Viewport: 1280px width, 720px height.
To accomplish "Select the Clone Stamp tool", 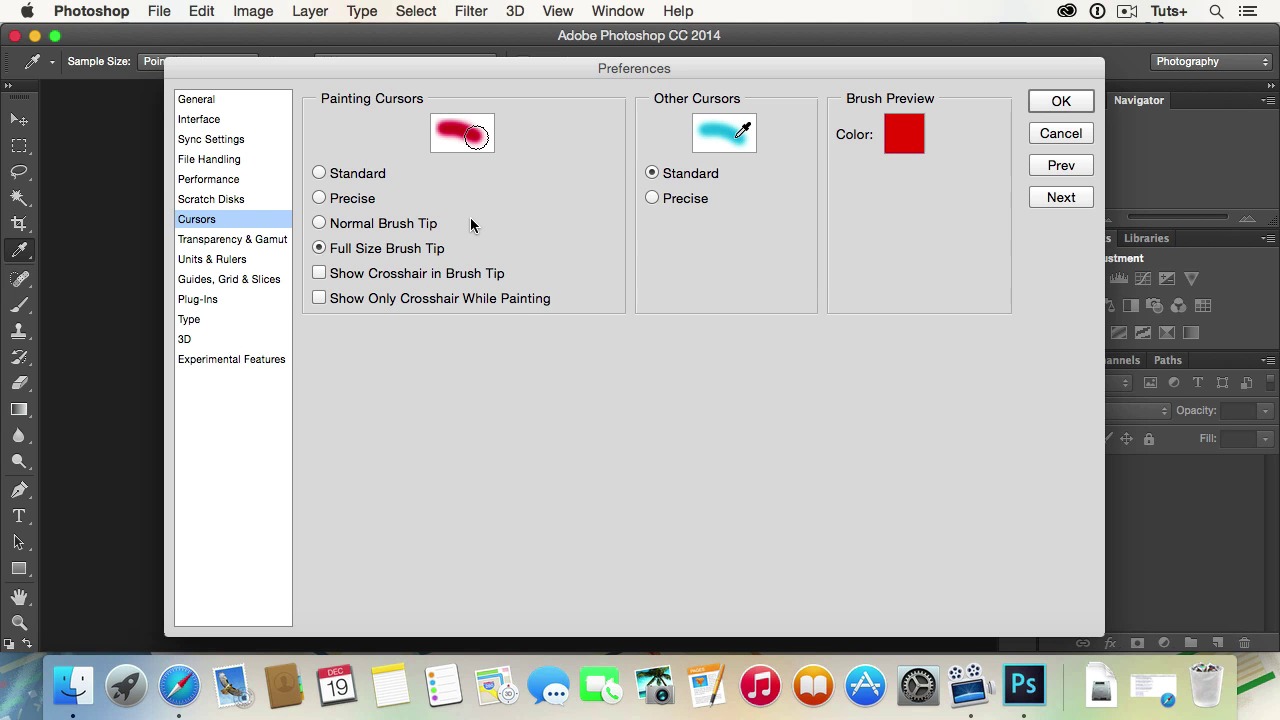I will 19,331.
